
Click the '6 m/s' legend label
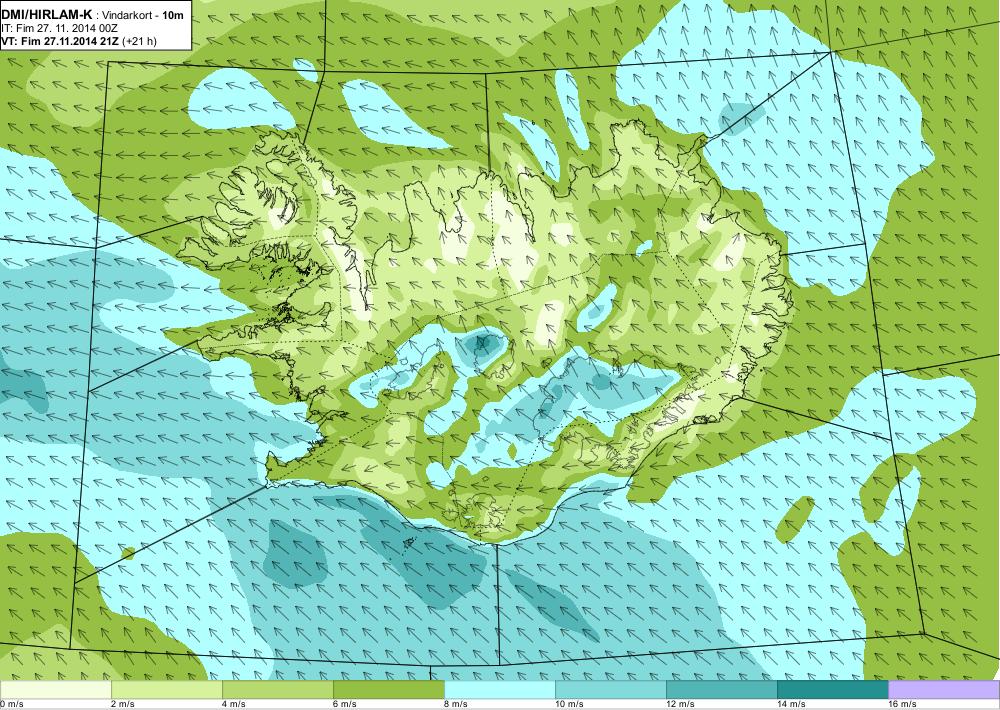coord(344,704)
